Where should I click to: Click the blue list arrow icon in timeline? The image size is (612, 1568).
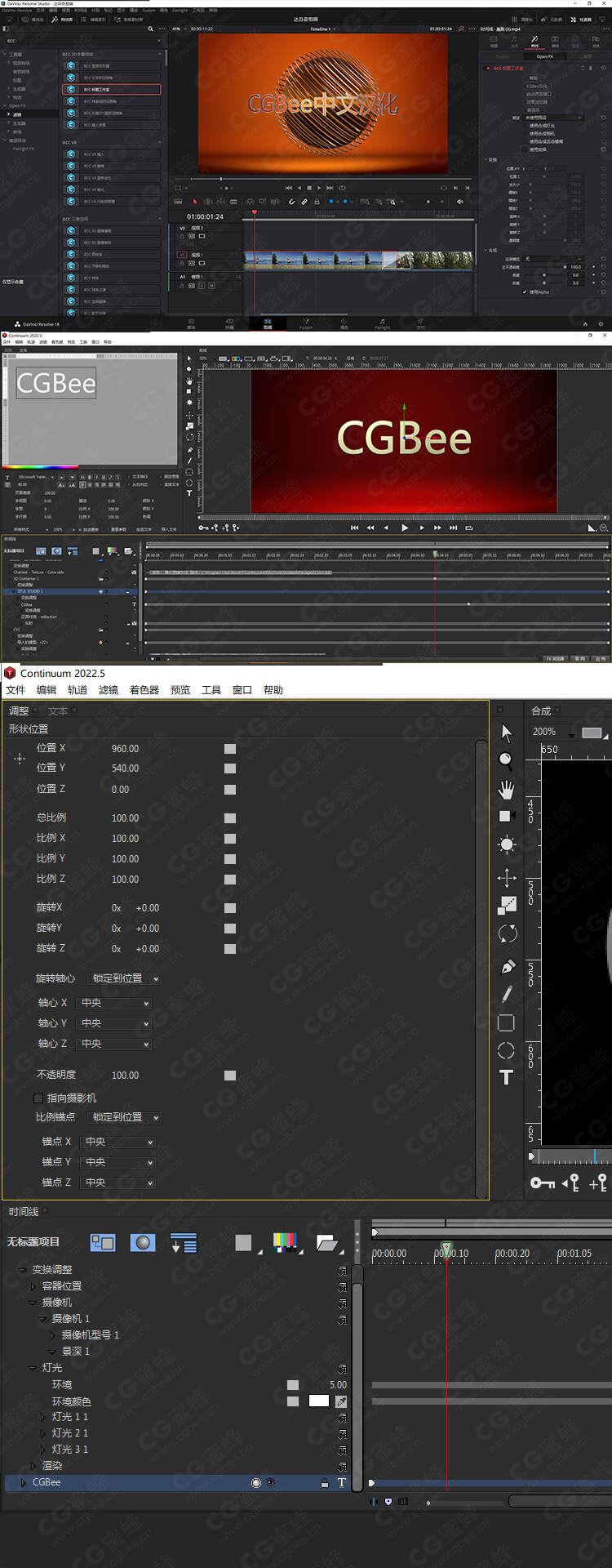click(184, 1243)
